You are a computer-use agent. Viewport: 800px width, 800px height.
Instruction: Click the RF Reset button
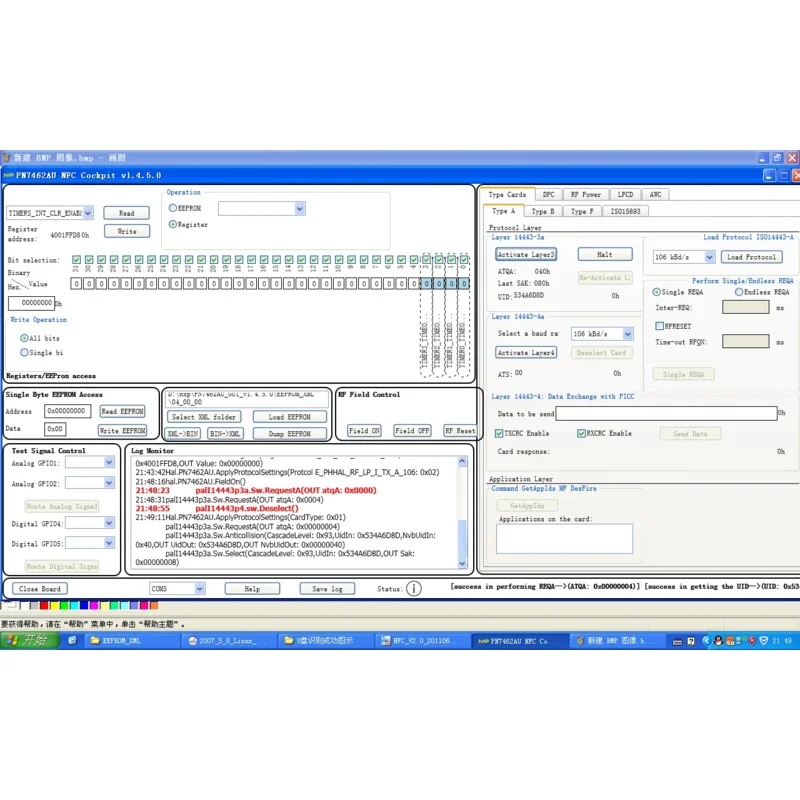(460, 431)
